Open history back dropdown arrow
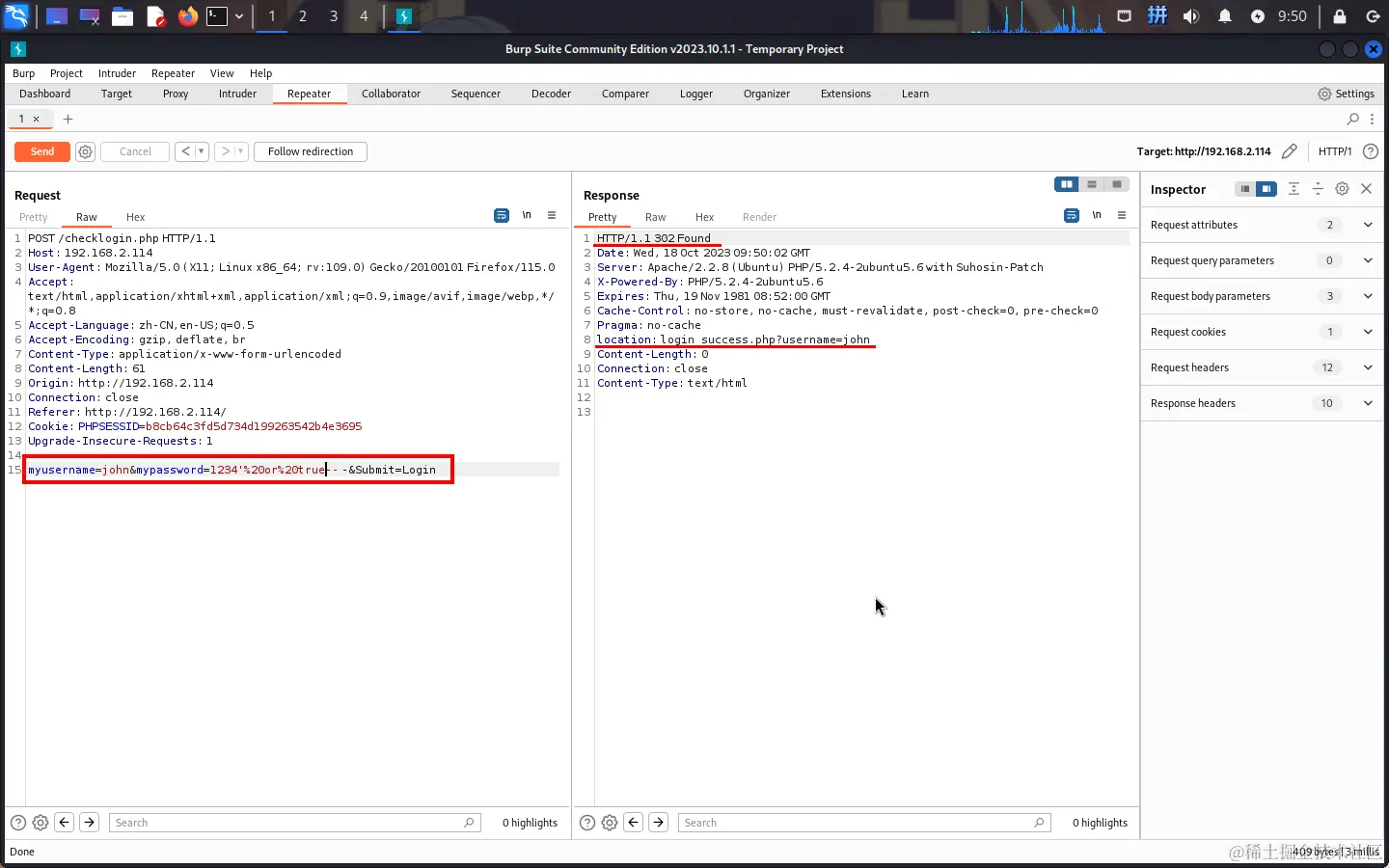Viewport: 1389px width, 868px height. [x=202, y=151]
